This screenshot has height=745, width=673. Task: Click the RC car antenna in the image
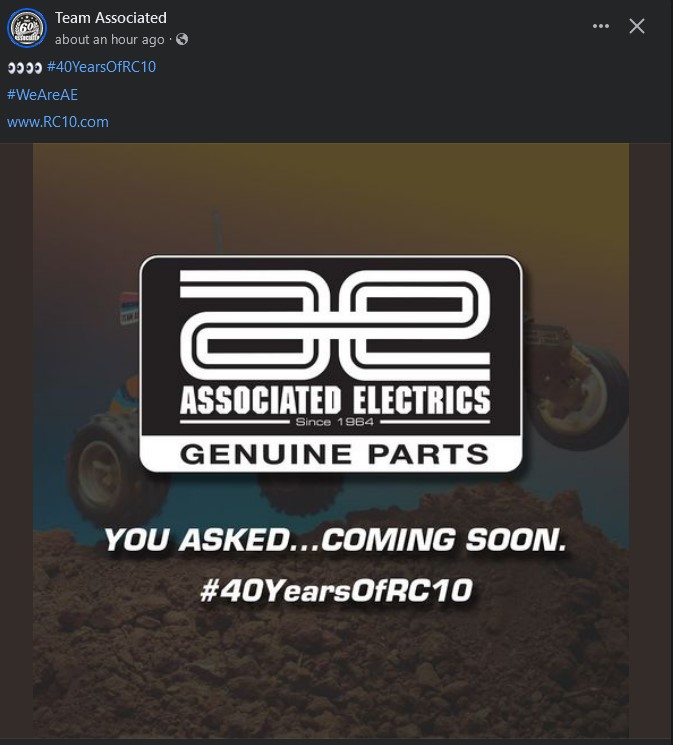[x=218, y=231]
